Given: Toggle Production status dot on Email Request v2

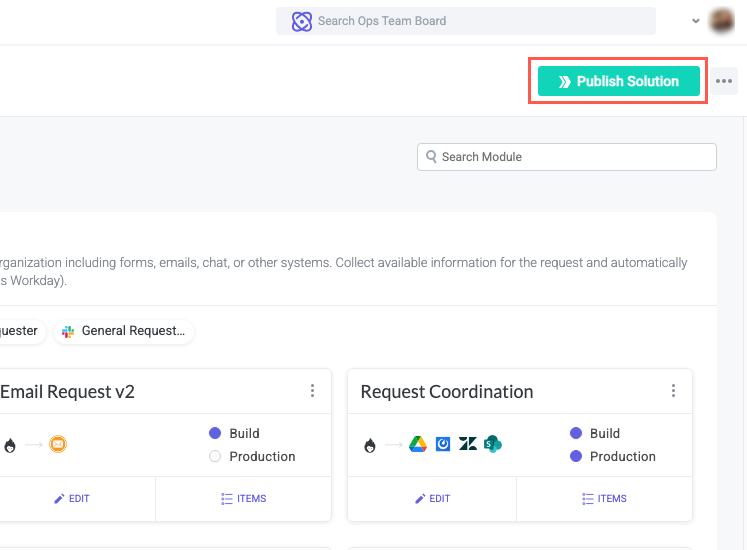Looking at the screenshot, I should click(x=215, y=456).
